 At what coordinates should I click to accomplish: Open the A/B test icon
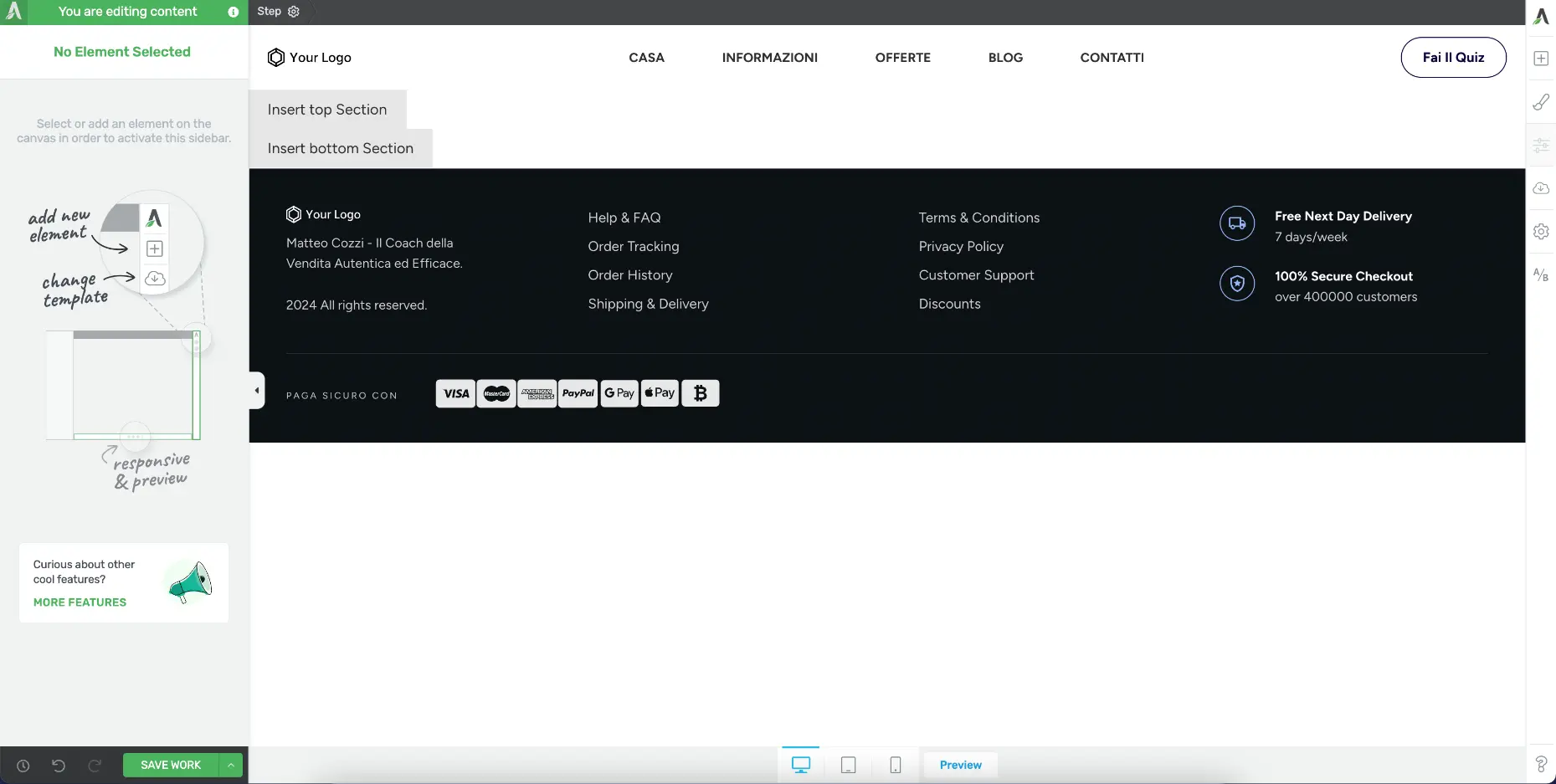(x=1541, y=274)
